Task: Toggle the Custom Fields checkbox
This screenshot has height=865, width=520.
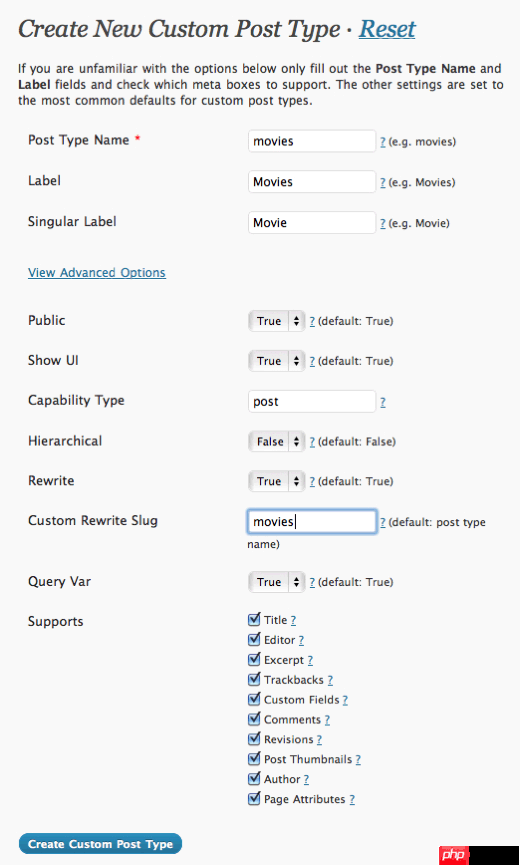Action: tap(254, 699)
